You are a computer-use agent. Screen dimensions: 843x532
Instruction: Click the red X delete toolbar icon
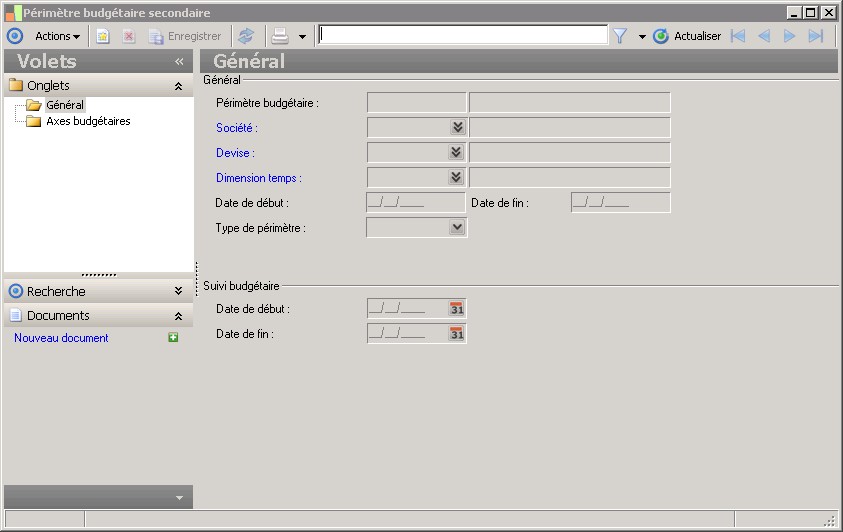[x=128, y=36]
